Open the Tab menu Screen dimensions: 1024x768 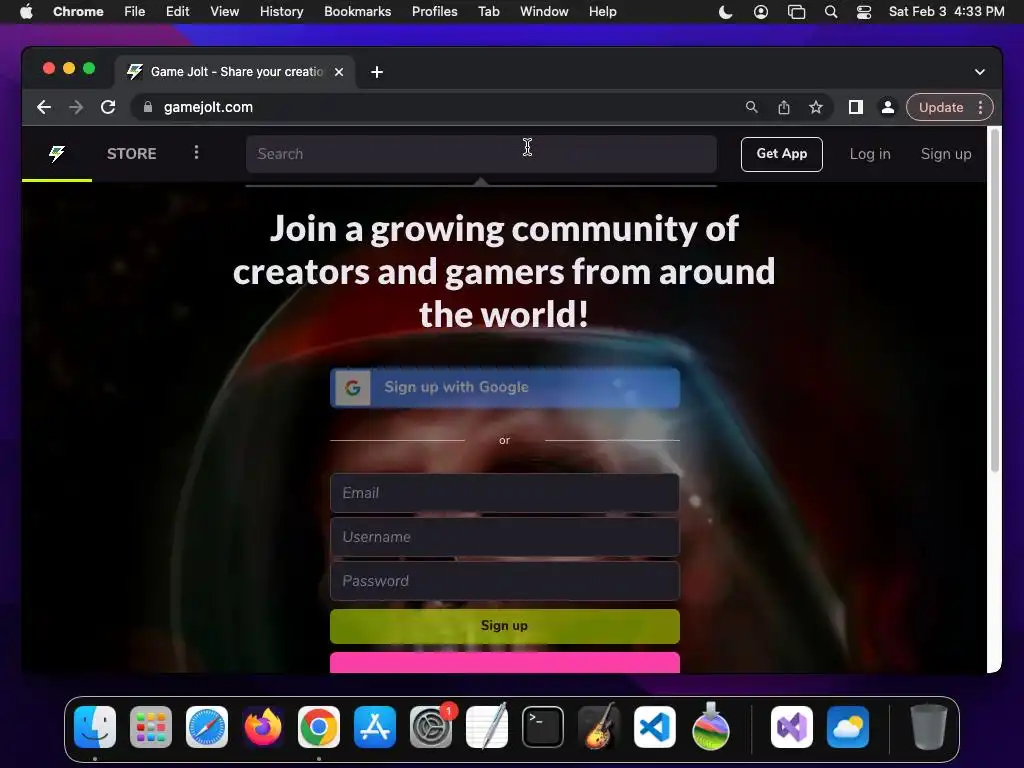[488, 12]
